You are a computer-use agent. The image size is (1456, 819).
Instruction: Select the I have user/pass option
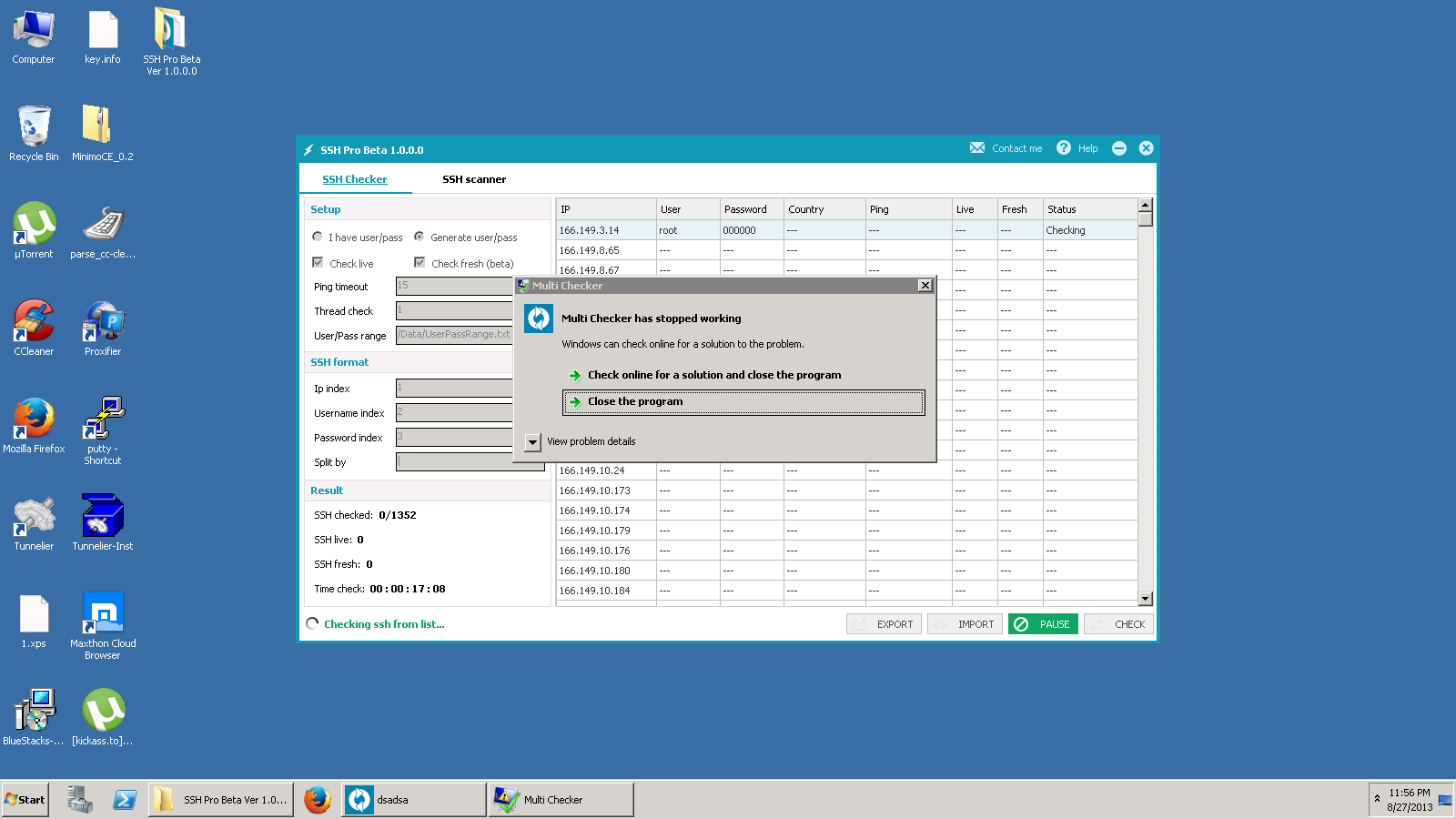tap(318, 237)
